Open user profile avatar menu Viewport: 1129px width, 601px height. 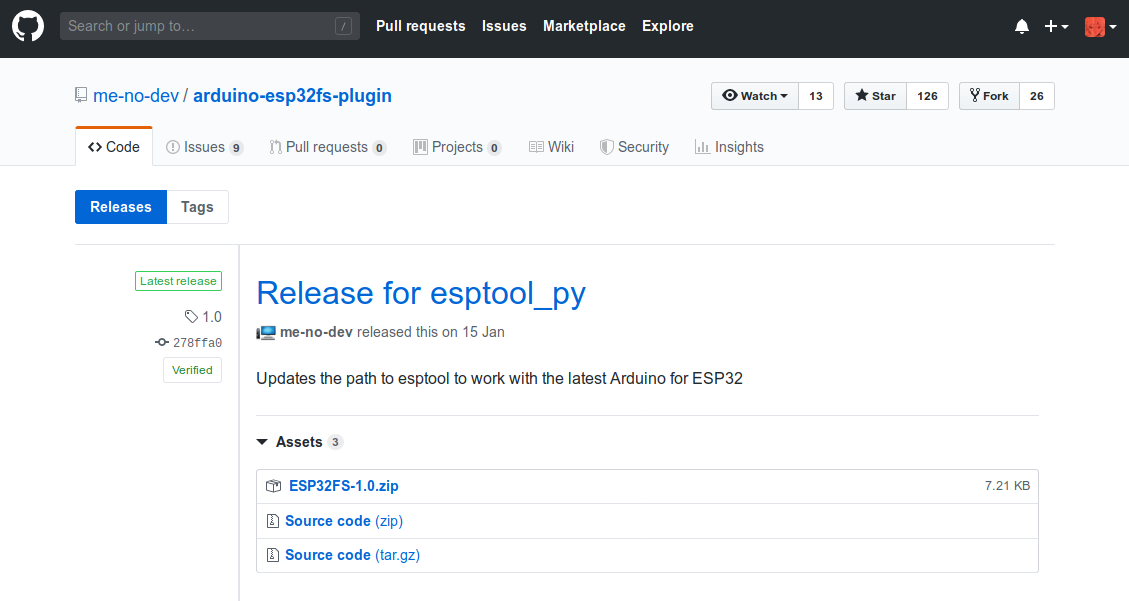pyautogui.click(x=1100, y=27)
